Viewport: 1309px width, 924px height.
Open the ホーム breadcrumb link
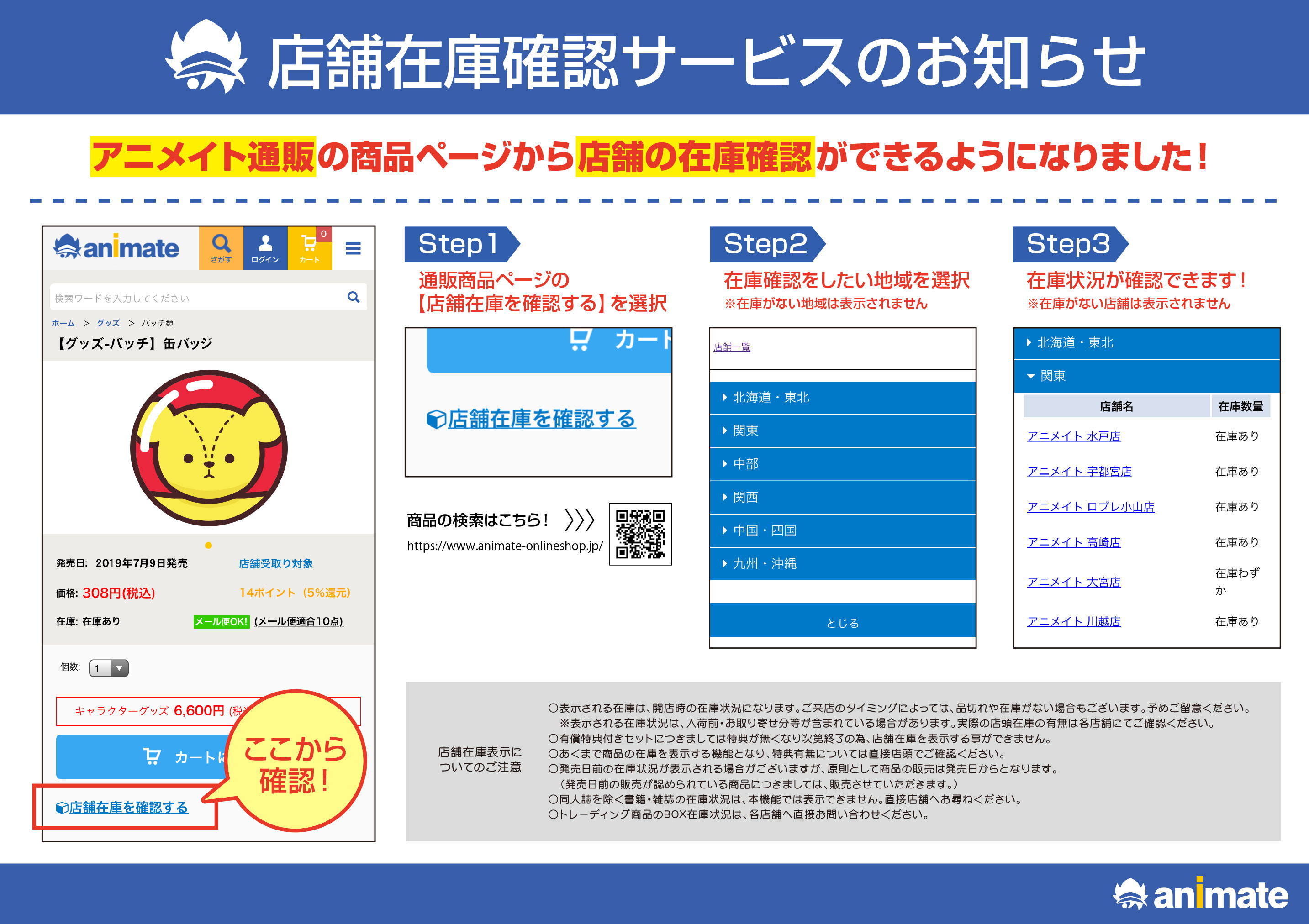[63, 323]
